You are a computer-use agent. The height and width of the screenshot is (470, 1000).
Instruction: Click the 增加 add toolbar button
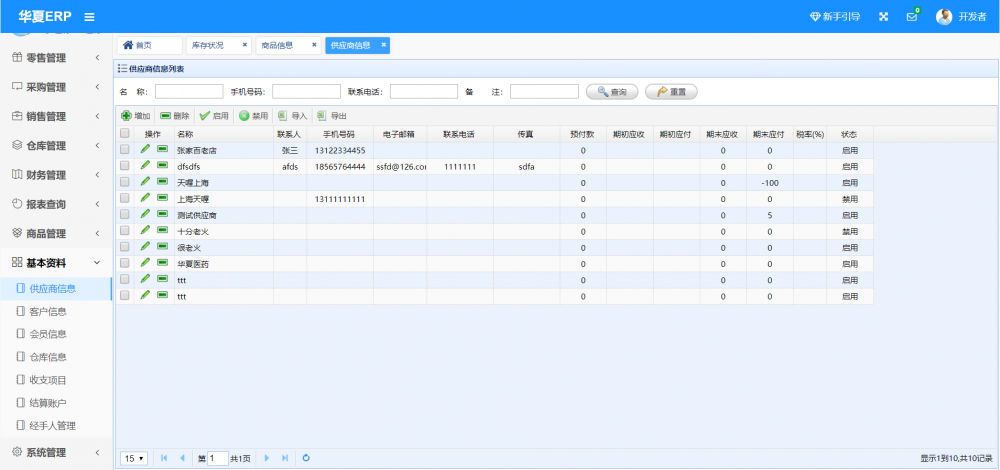click(136, 116)
